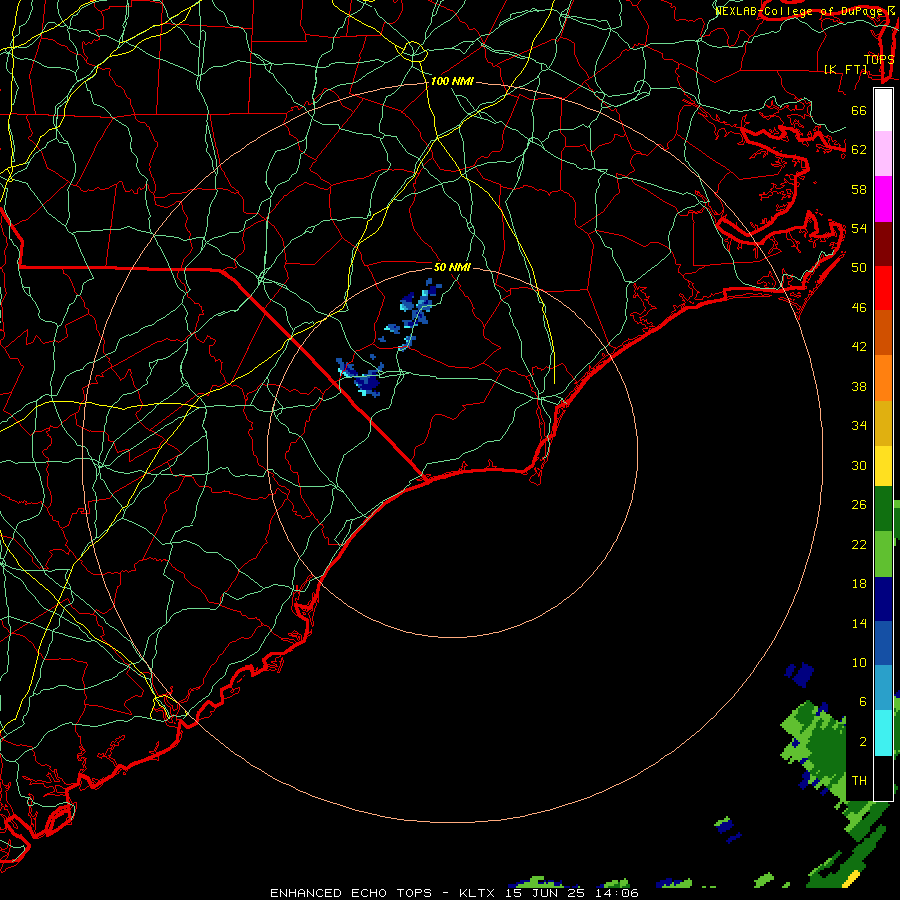Image resolution: width=900 pixels, height=900 pixels.
Task: Click the "50" legend value
Action: (x=859, y=268)
